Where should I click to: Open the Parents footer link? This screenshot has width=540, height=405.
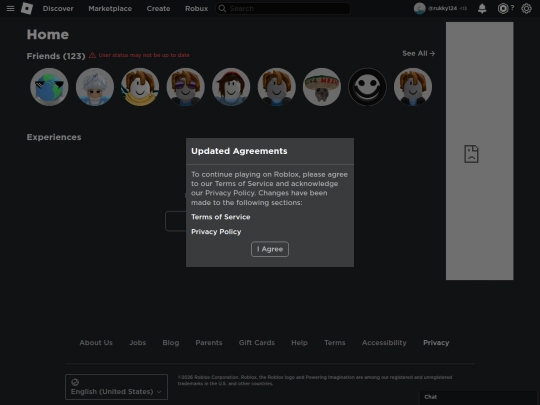click(x=209, y=343)
